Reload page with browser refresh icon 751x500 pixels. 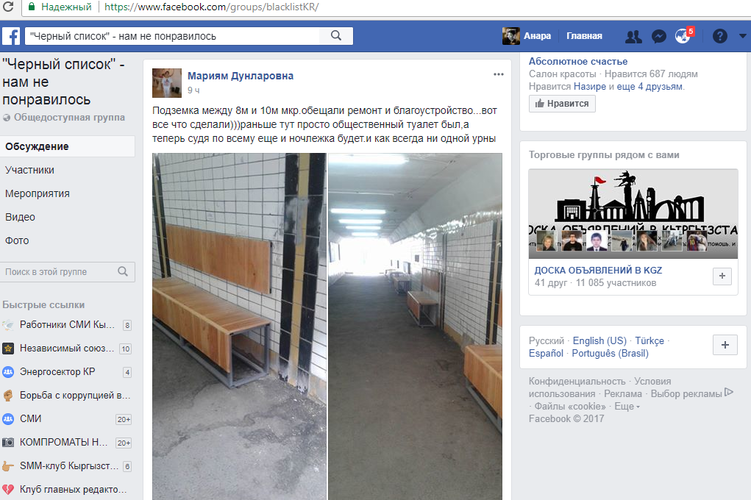(8, 7)
